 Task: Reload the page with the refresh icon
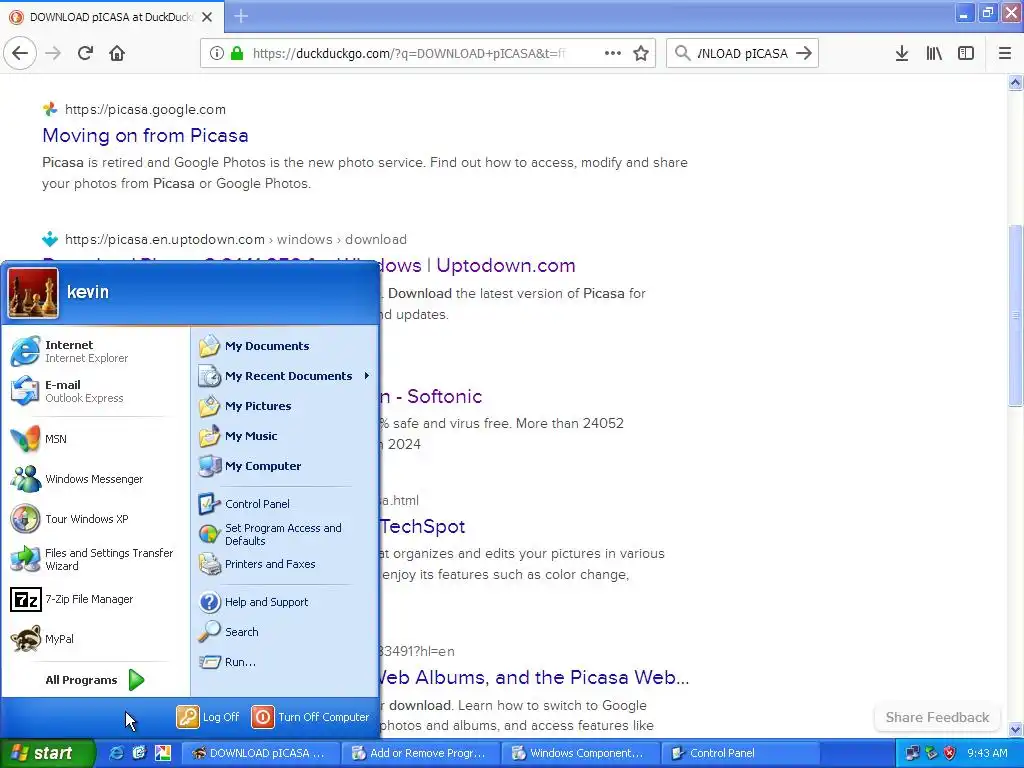(85, 53)
